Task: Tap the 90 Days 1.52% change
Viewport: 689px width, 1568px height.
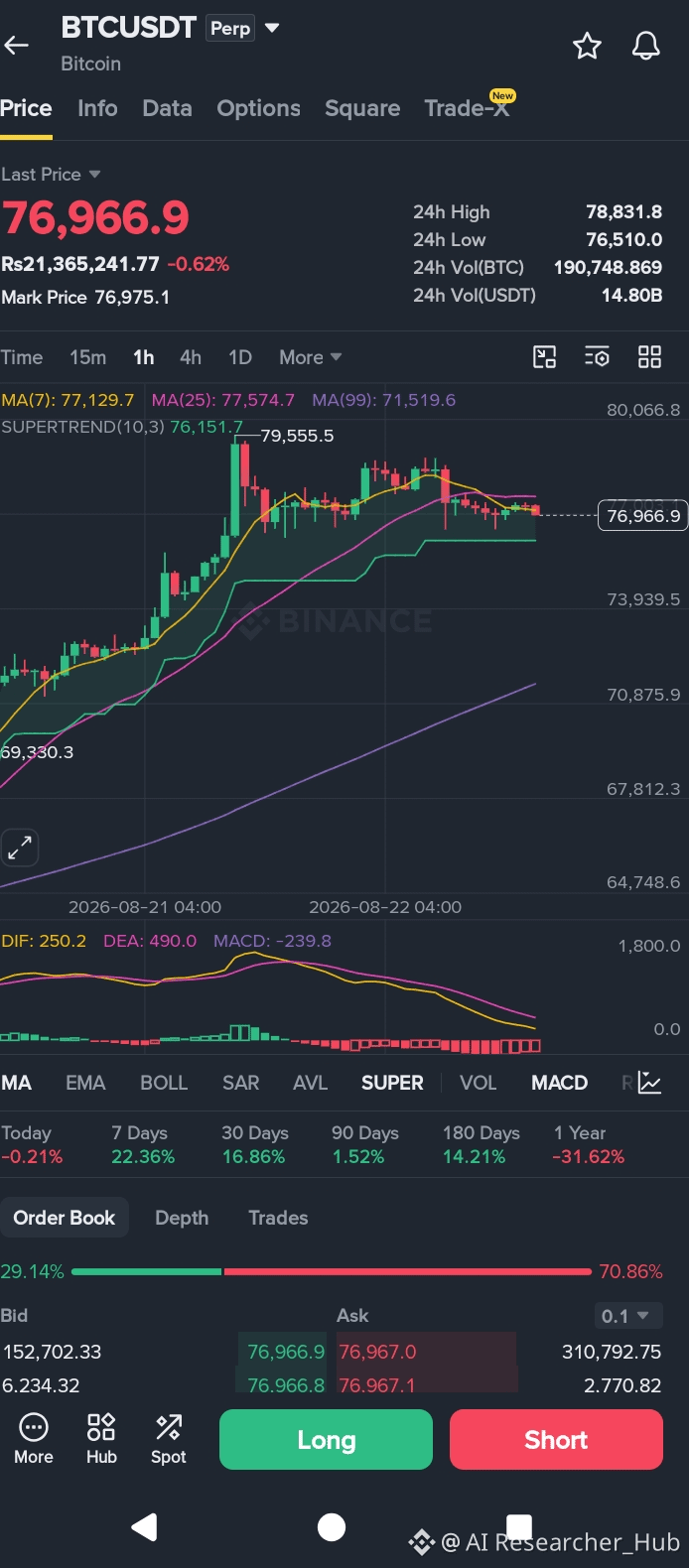Action: tap(364, 1144)
